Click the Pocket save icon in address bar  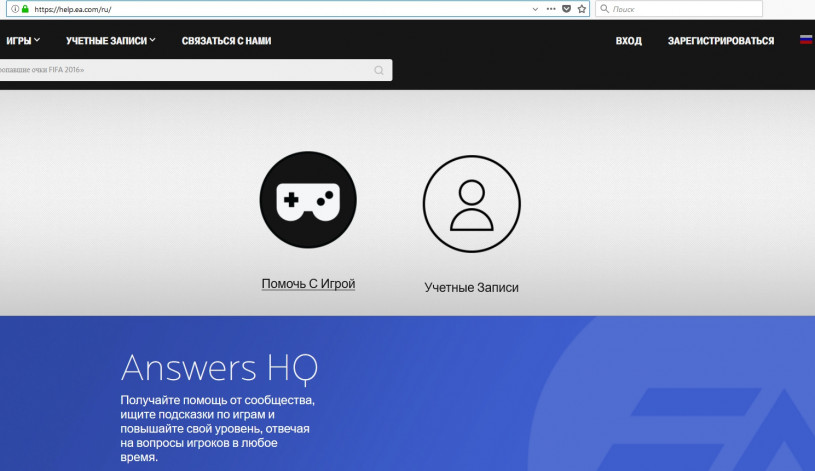coord(566,8)
